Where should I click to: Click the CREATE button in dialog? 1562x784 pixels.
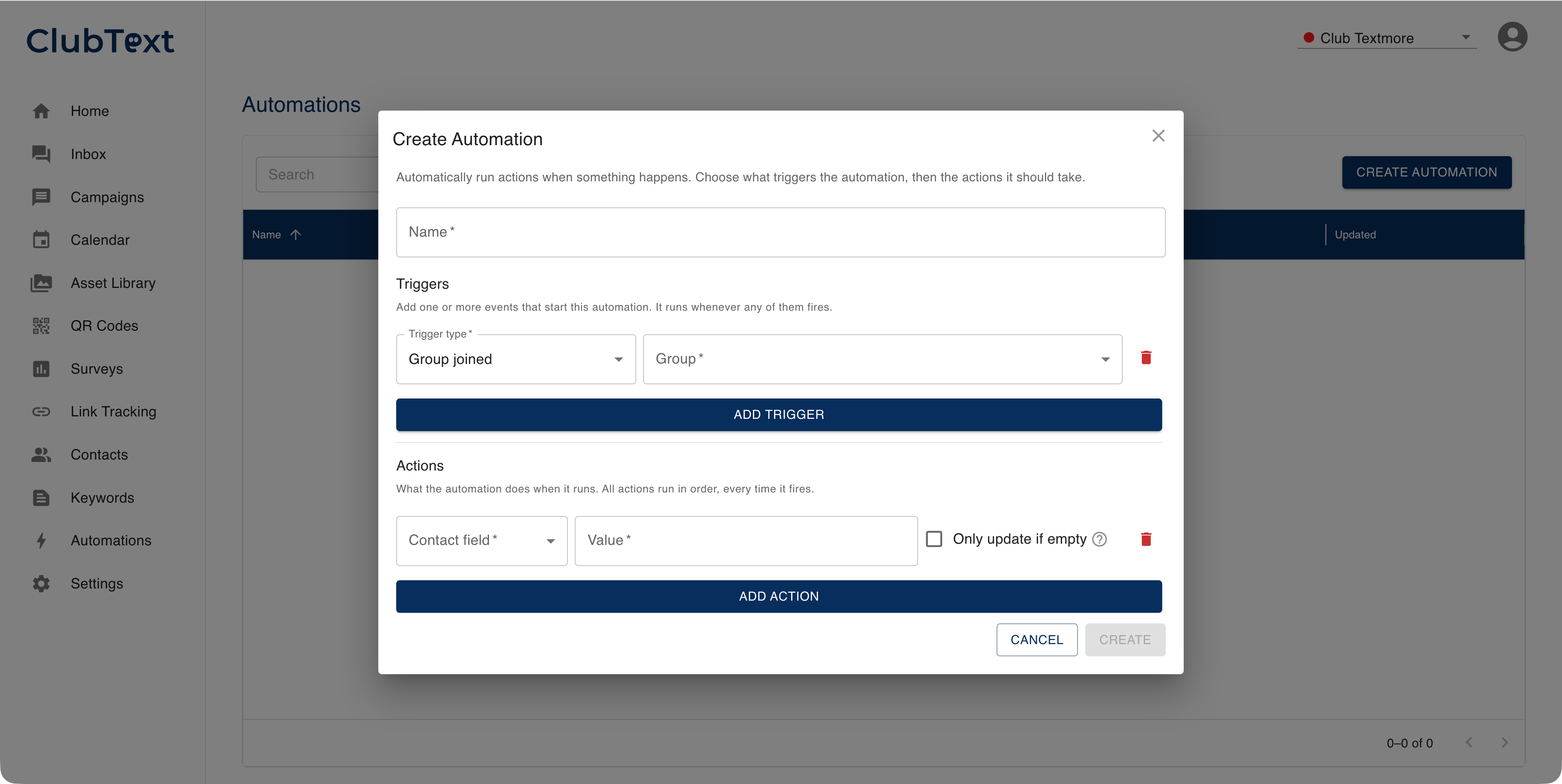click(x=1125, y=640)
